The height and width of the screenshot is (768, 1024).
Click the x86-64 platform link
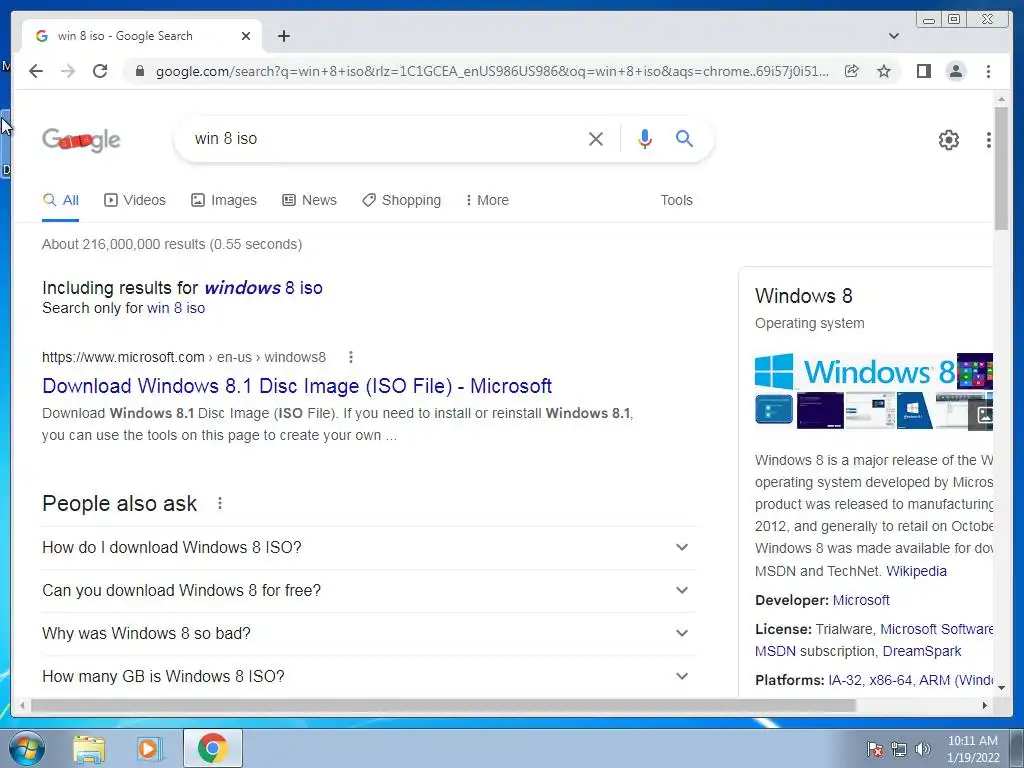coord(890,680)
